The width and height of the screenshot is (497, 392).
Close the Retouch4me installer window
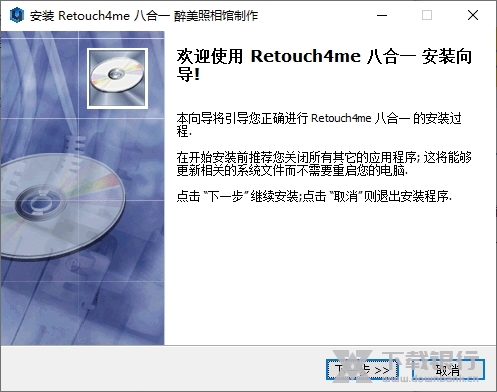(473, 15)
